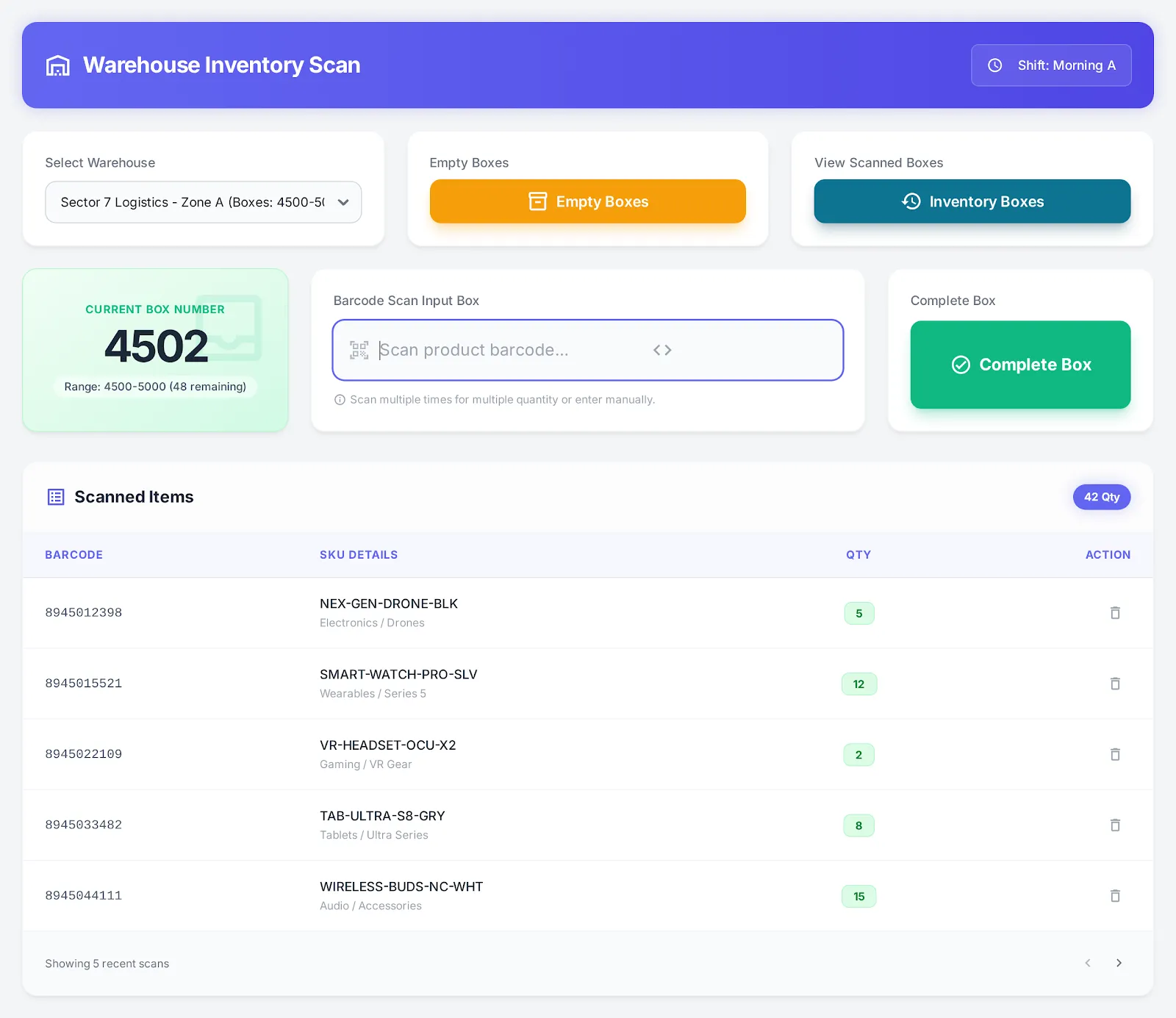Image resolution: width=1176 pixels, height=1018 pixels.
Task: Delete the SMART-WATCH-PRO-SLV row
Action: pyautogui.click(x=1116, y=683)
